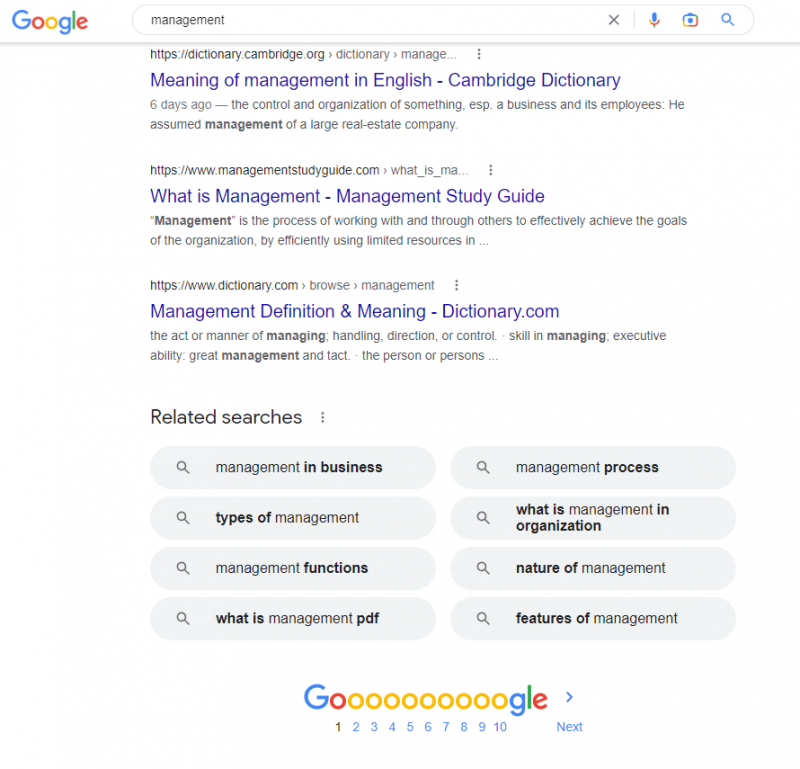Open the three-dot menu beside Related searches
The width and height of the screenshot is (800, 769).
click(x=322, y=417)
